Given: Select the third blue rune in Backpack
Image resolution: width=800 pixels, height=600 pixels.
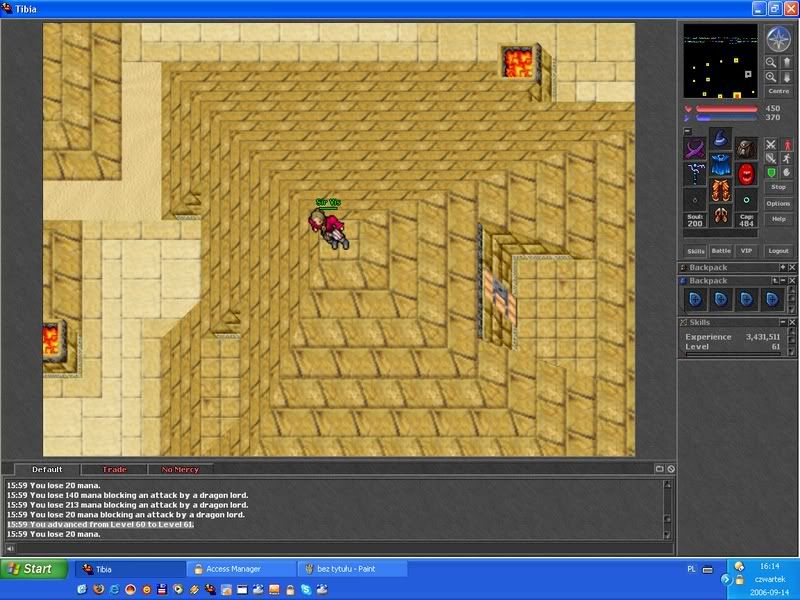Looking at the screenshot, I should point(746,299).
